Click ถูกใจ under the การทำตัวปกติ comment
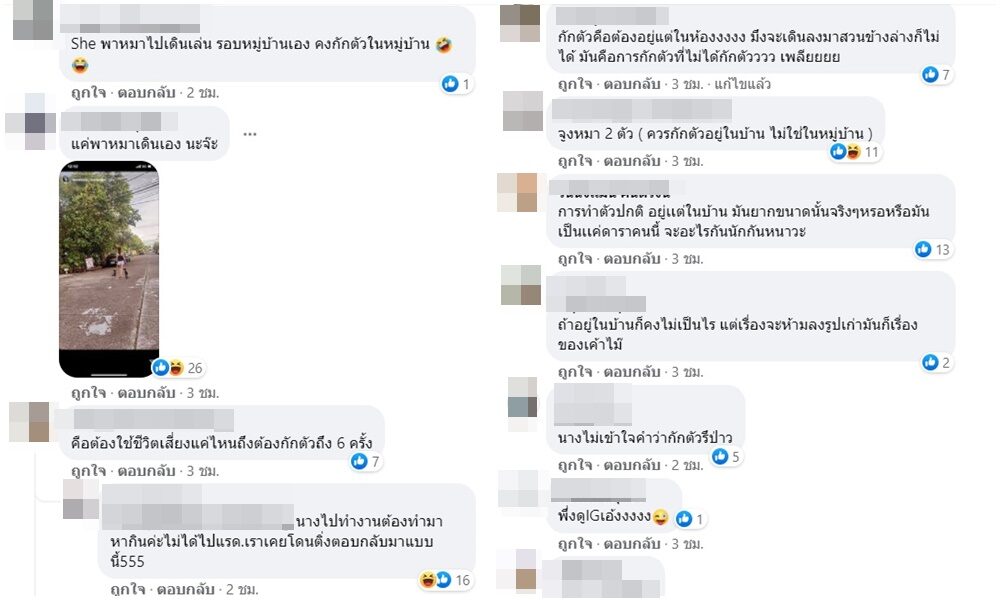This screenshot has width=1000, height=600. pyautogui.click(x=575, y=259)
